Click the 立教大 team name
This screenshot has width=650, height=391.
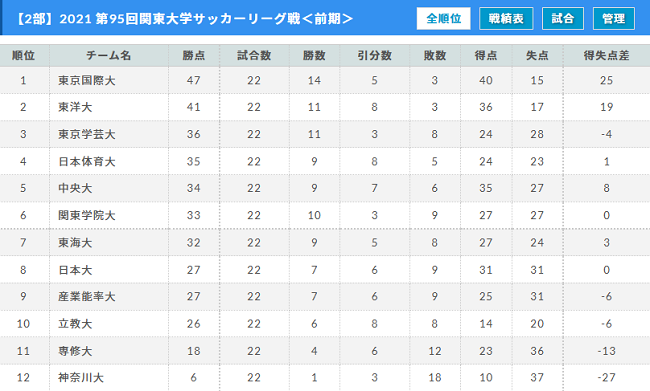(75, 324)
